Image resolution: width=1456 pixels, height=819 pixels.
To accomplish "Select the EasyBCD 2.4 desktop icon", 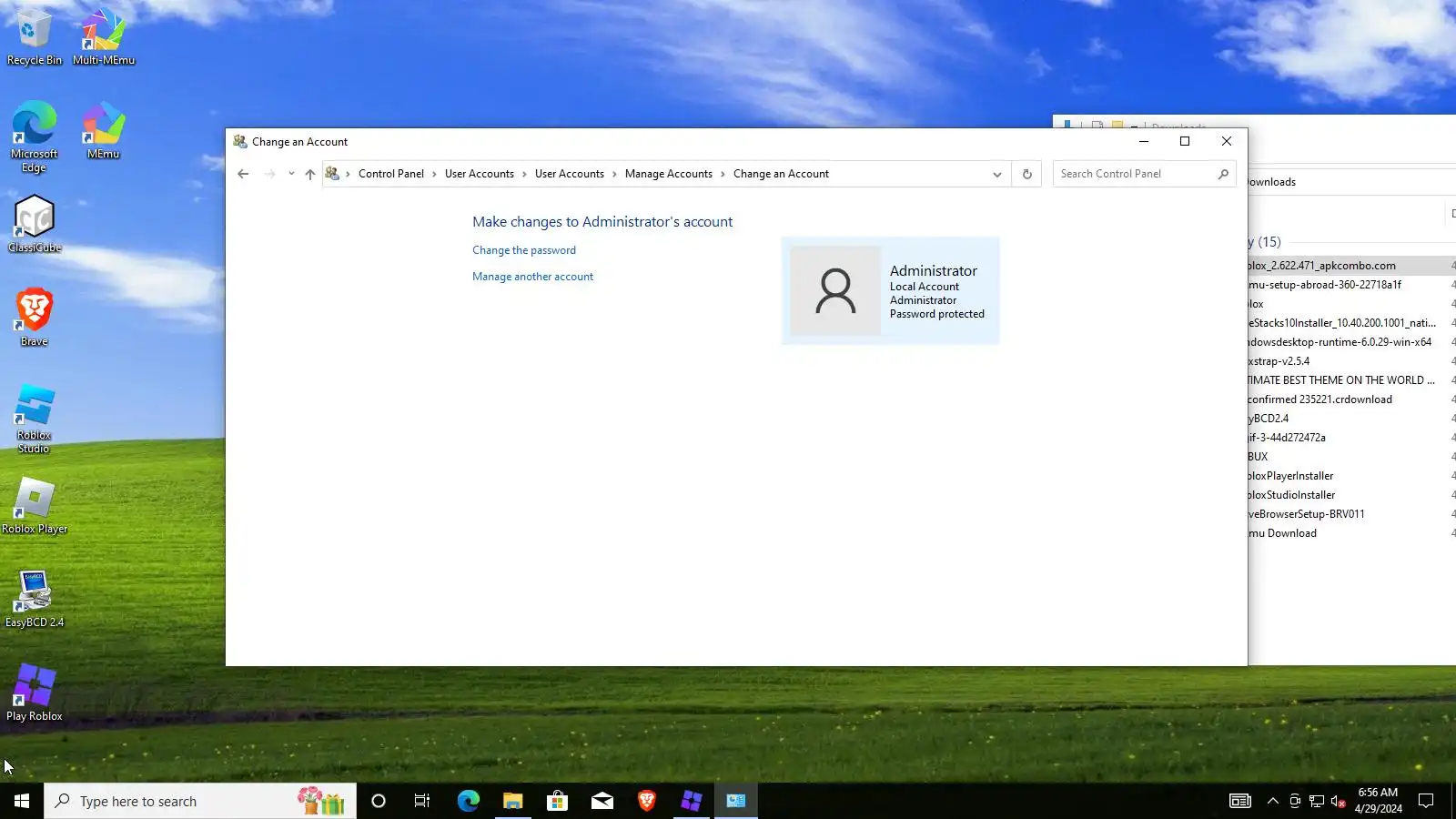I will point(35,600).
